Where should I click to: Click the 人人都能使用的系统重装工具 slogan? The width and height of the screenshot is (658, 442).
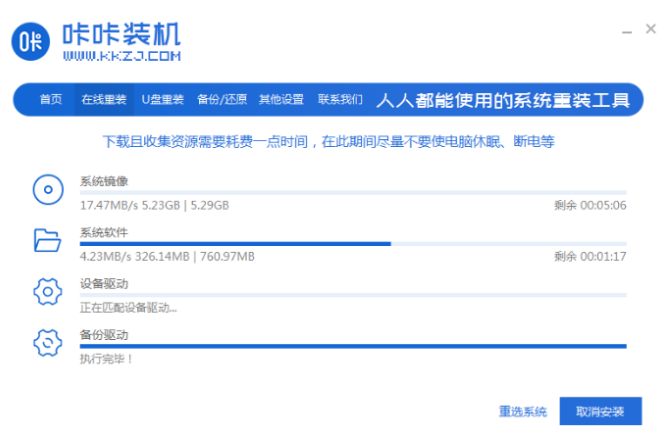click(503, 100)
